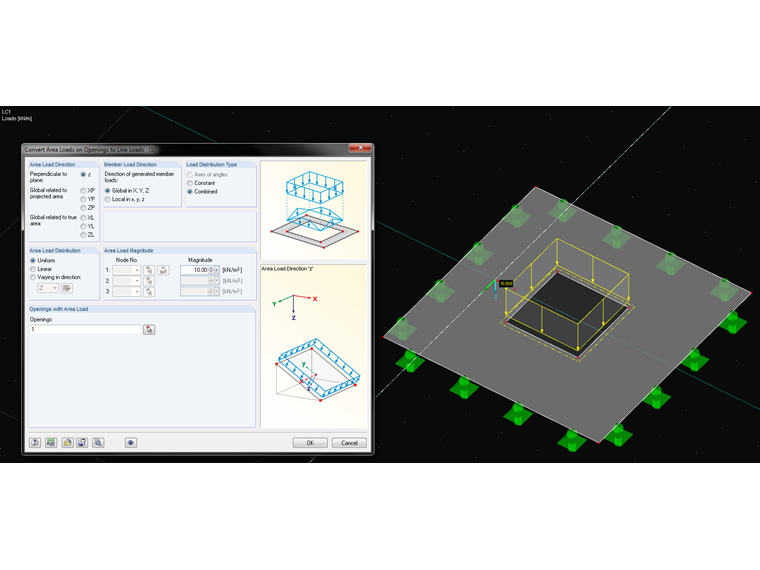Select Varying in direction distribution
This screenshot has width=760, height=570.
[33, 277]
